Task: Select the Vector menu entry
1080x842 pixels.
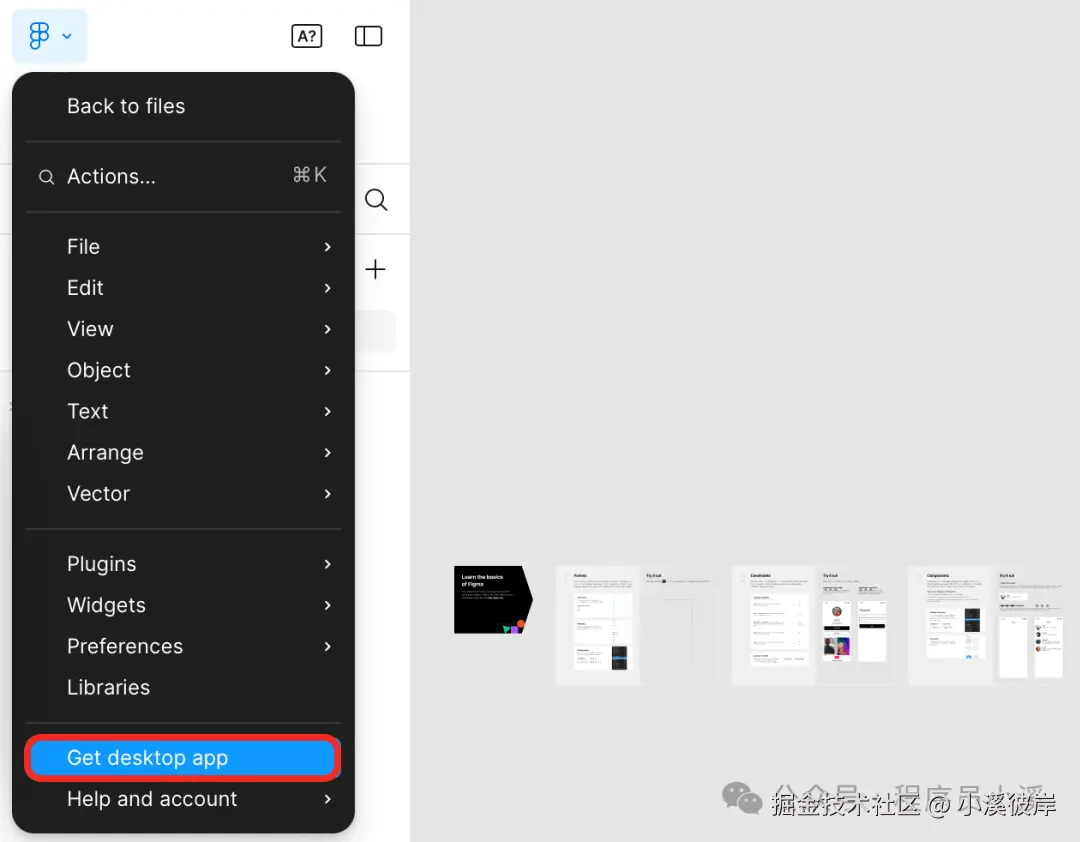Action: coord(98,493)
